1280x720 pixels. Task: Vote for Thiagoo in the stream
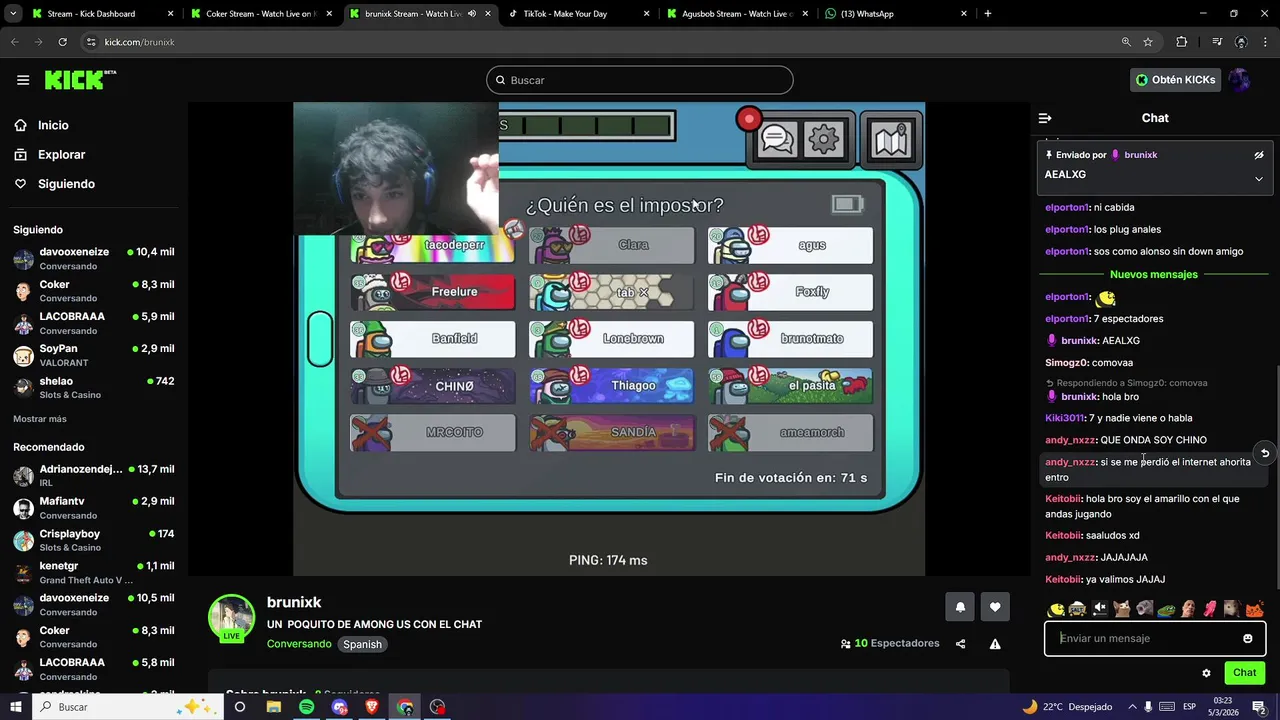pyautogui.click(x=611, y=386)
